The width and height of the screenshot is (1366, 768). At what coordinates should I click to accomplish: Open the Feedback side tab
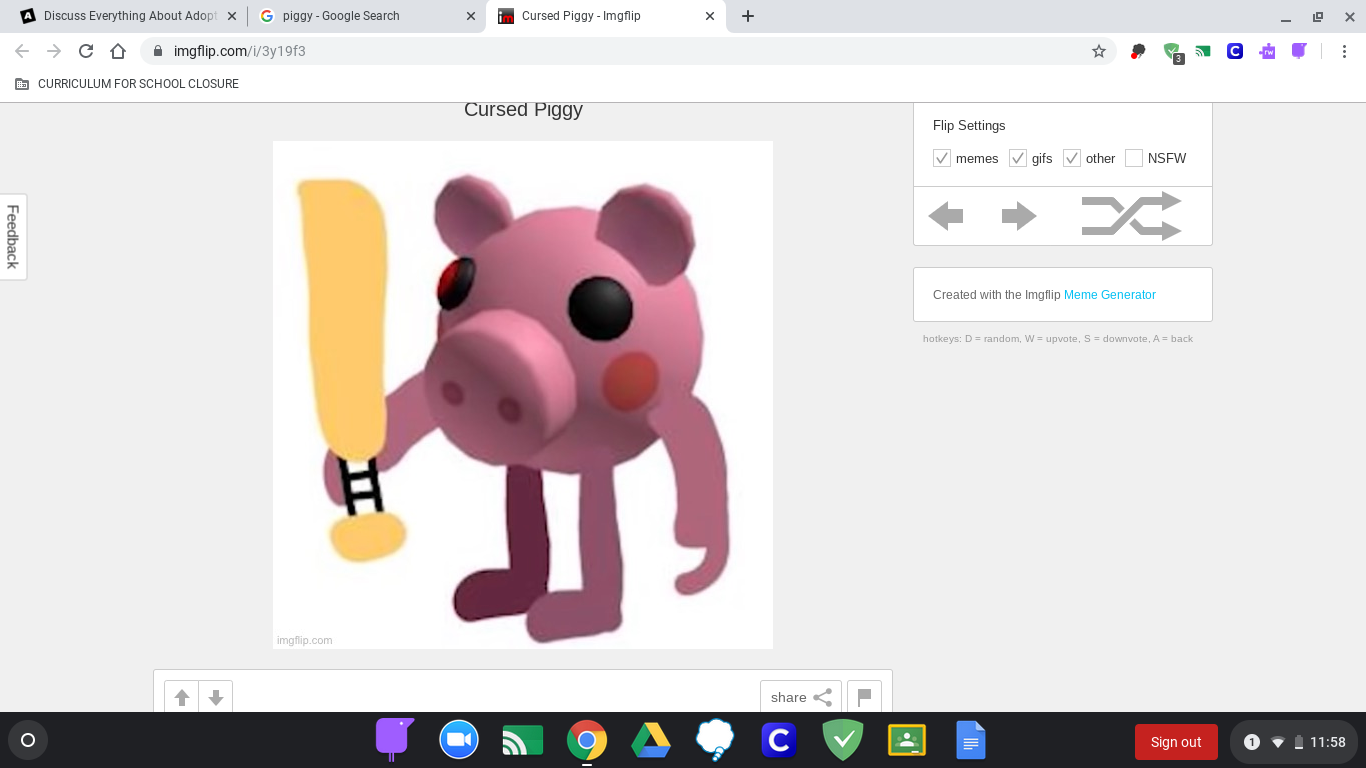pos(13,237)
